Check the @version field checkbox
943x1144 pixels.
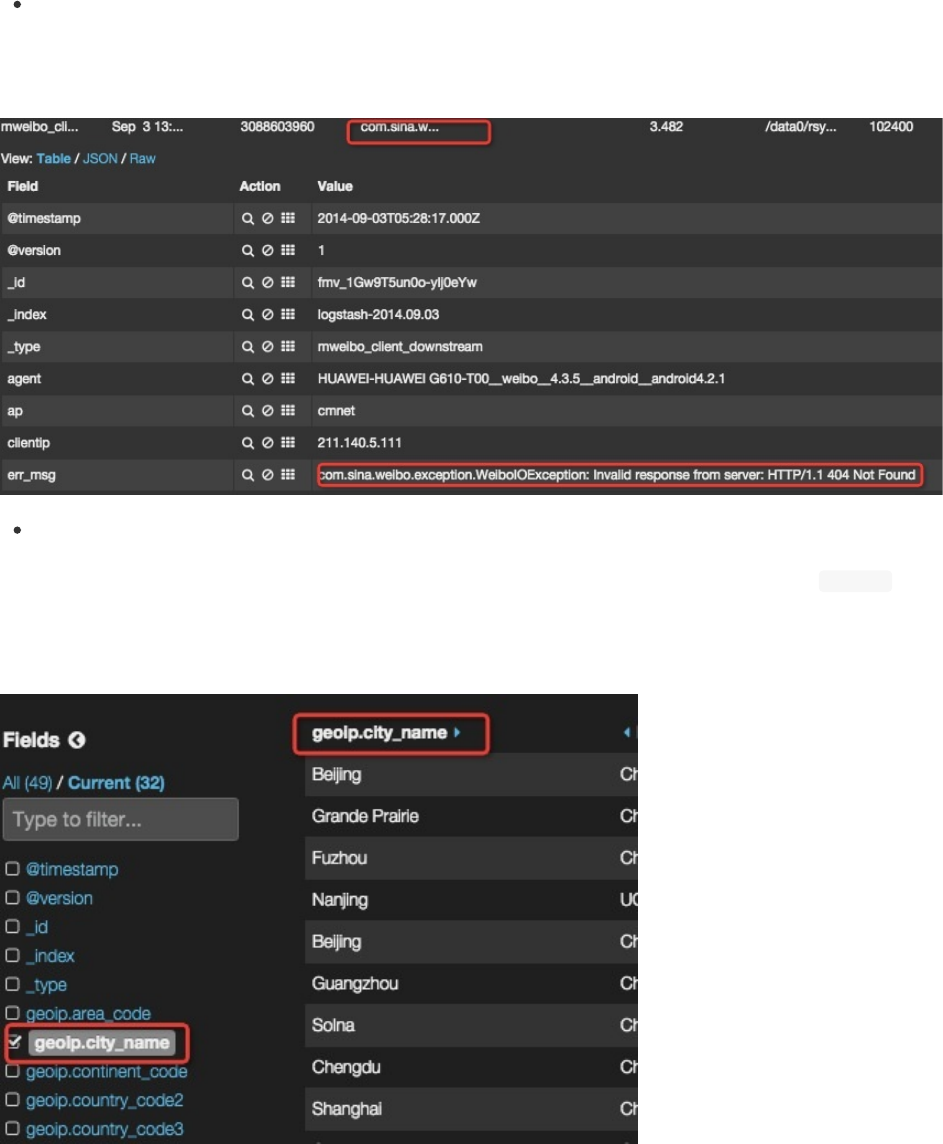(x=12, y=898)
